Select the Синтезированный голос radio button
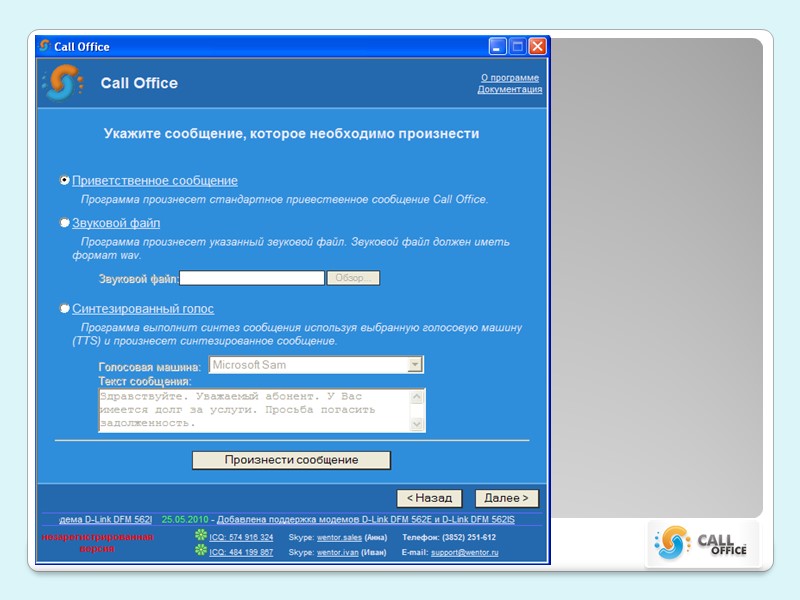The width and height of the screenshot is (800, 600). (x=64, y=308)
